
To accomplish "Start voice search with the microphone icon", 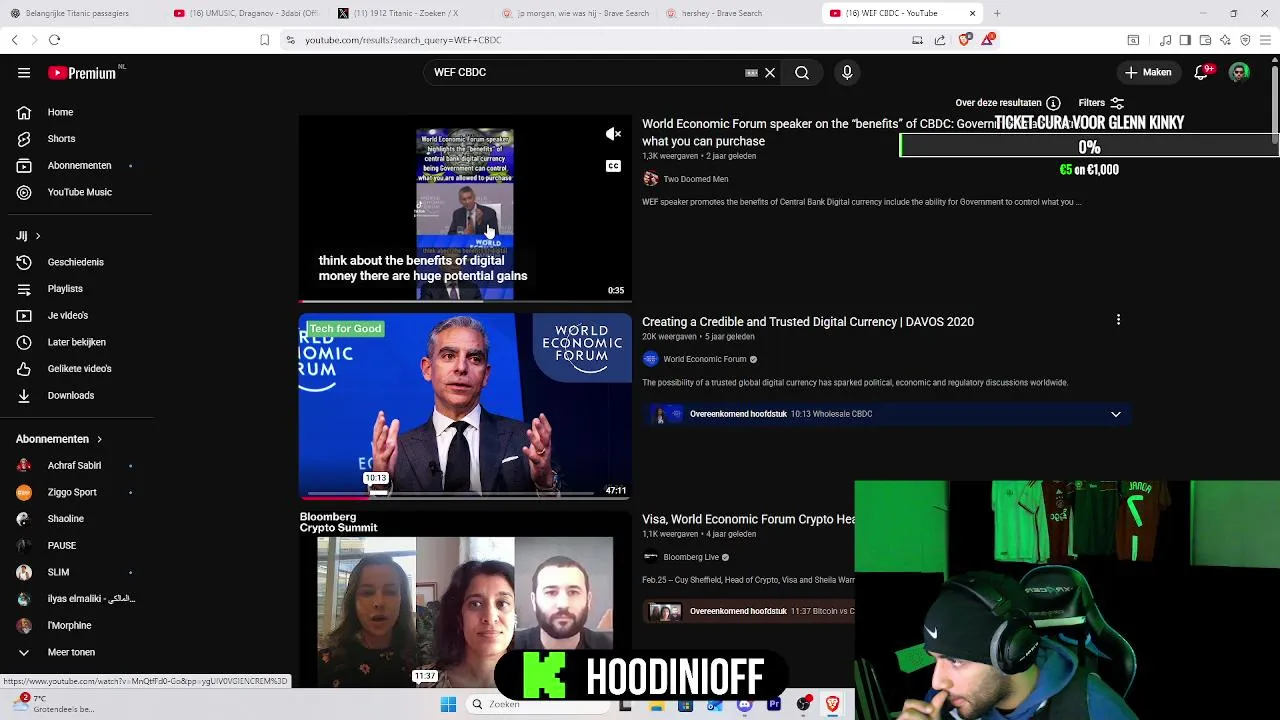I will 847,73.
